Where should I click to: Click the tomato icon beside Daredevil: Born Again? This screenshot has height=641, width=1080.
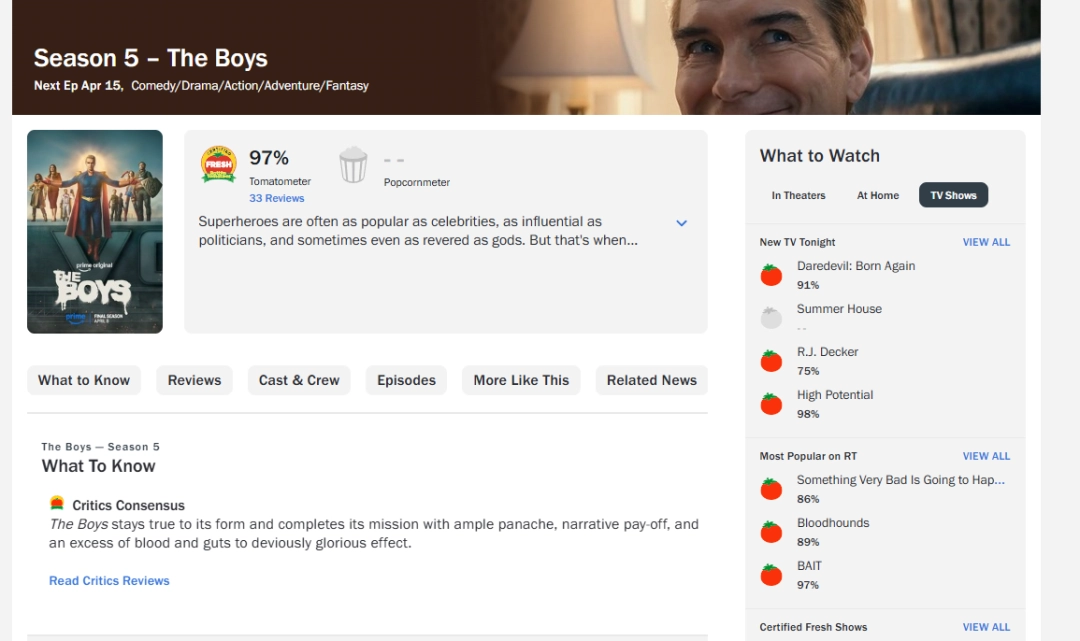pos(771,275)
